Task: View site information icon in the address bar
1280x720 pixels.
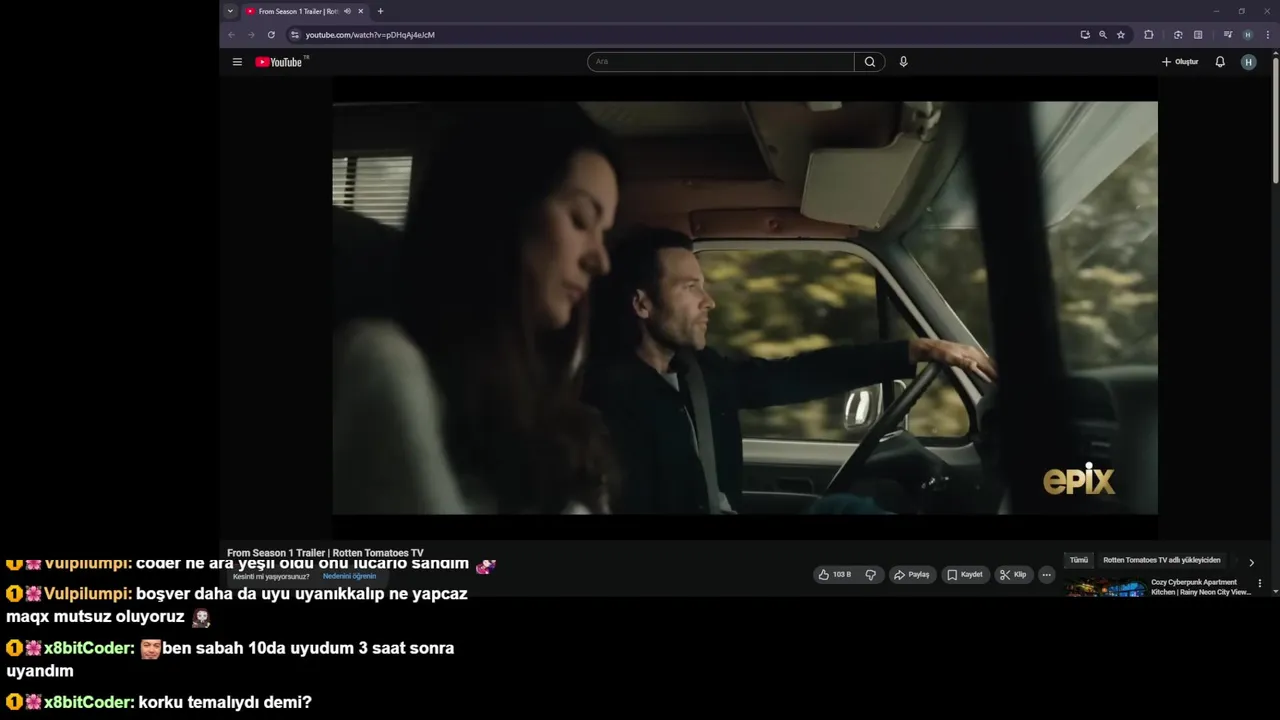Action: [x=294, y=35]
